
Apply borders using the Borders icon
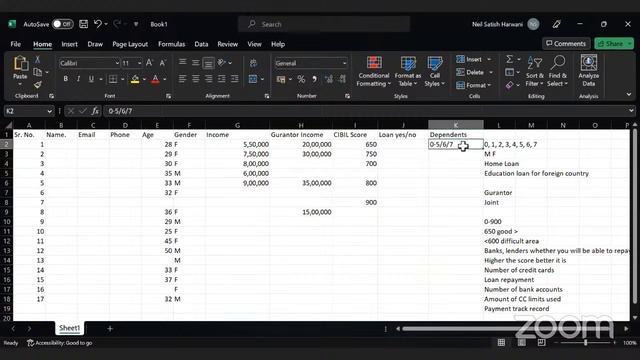113,79
